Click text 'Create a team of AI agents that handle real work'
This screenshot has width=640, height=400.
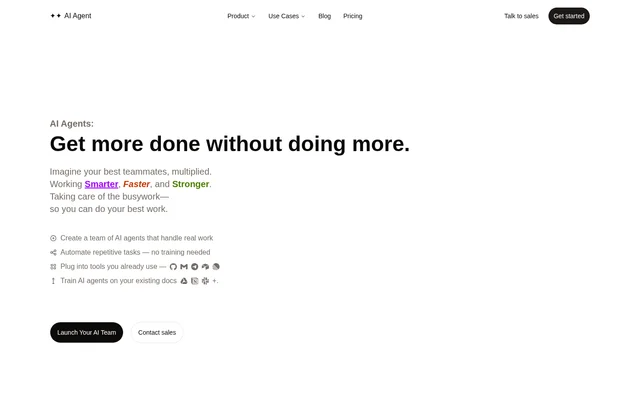(137, 238)
